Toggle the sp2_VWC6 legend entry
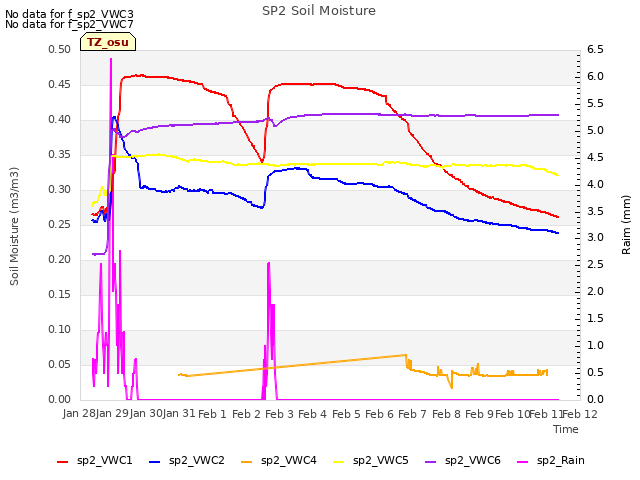The height and width of the screenshot is (480, 640). (x=463, y=461)
